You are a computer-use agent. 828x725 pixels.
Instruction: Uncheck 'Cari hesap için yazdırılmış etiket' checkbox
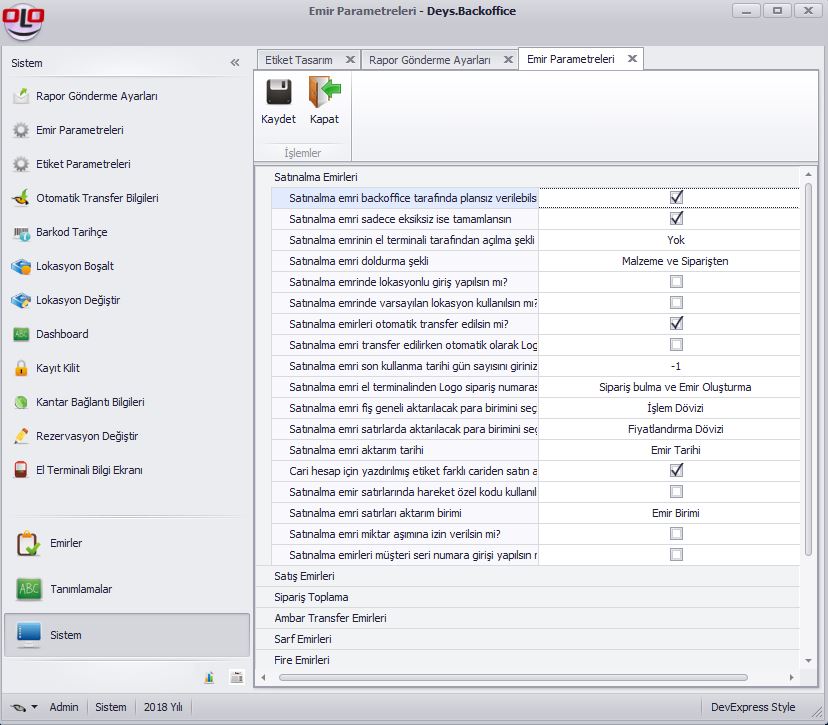pyautogui.click(x=676, y=470)
